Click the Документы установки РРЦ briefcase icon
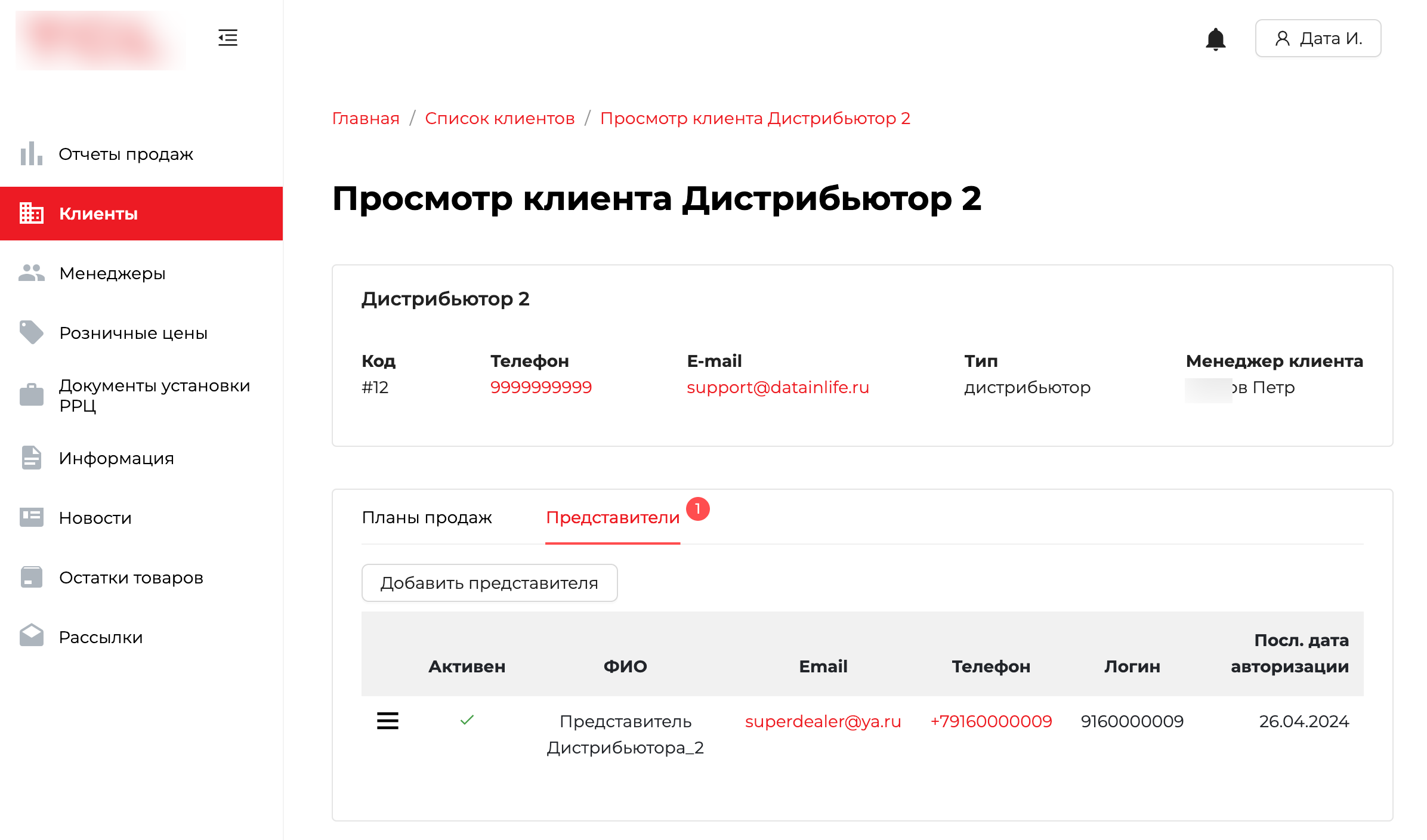 [x=31, y=395]
